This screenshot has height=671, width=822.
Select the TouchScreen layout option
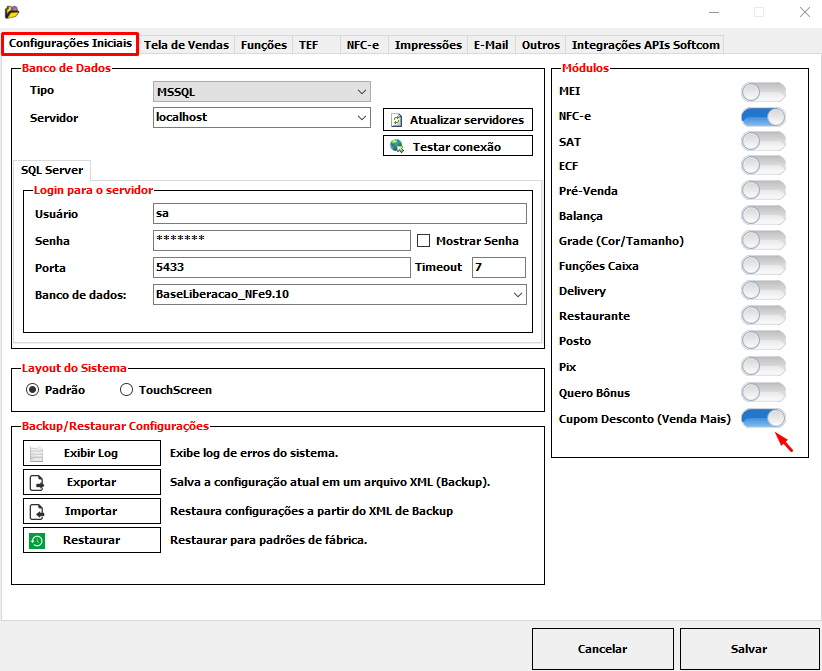click(127, 390)
